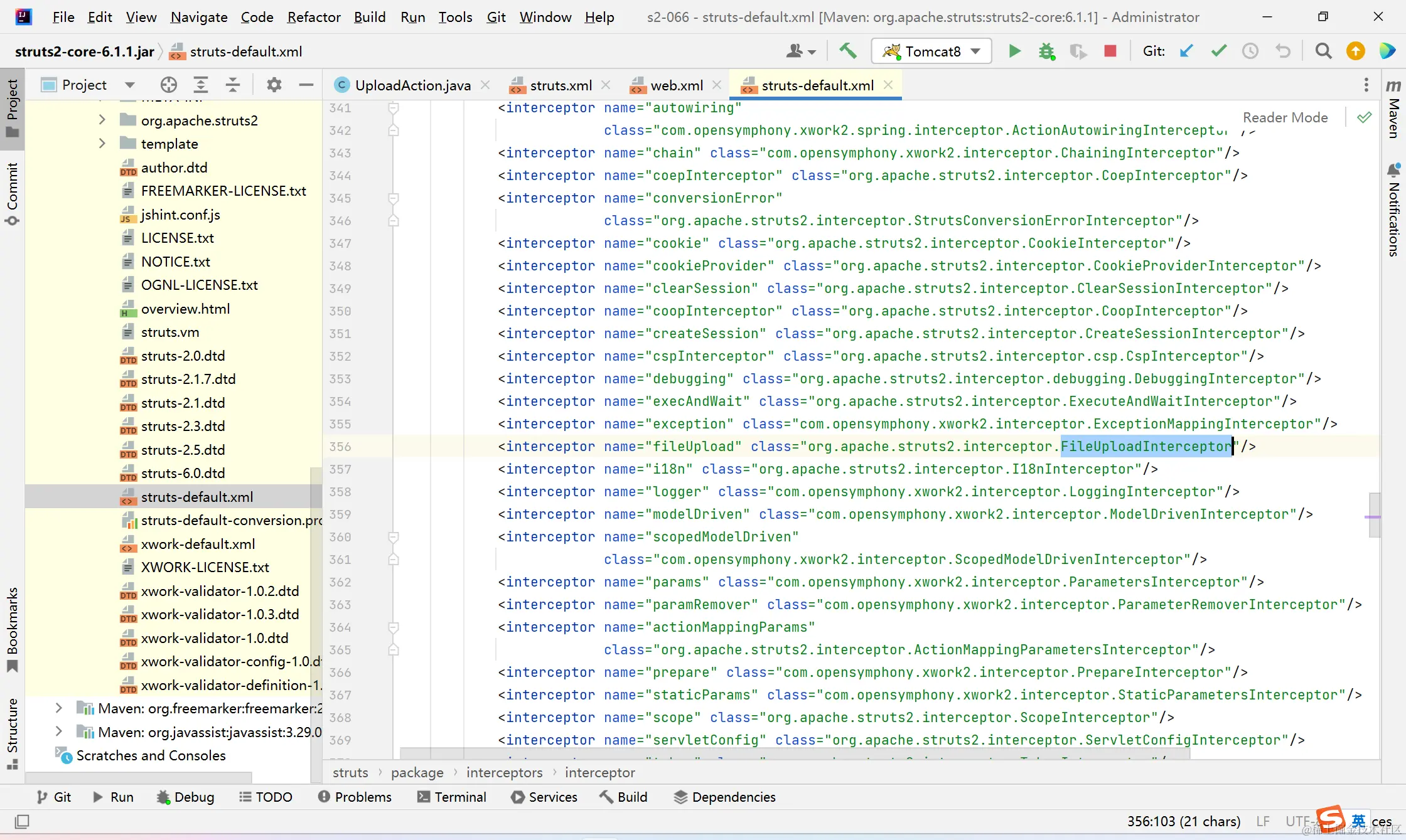Click Git Commit checkmark icon
This screenshot has width=1406, height=840.
(x=1218, y=51)
